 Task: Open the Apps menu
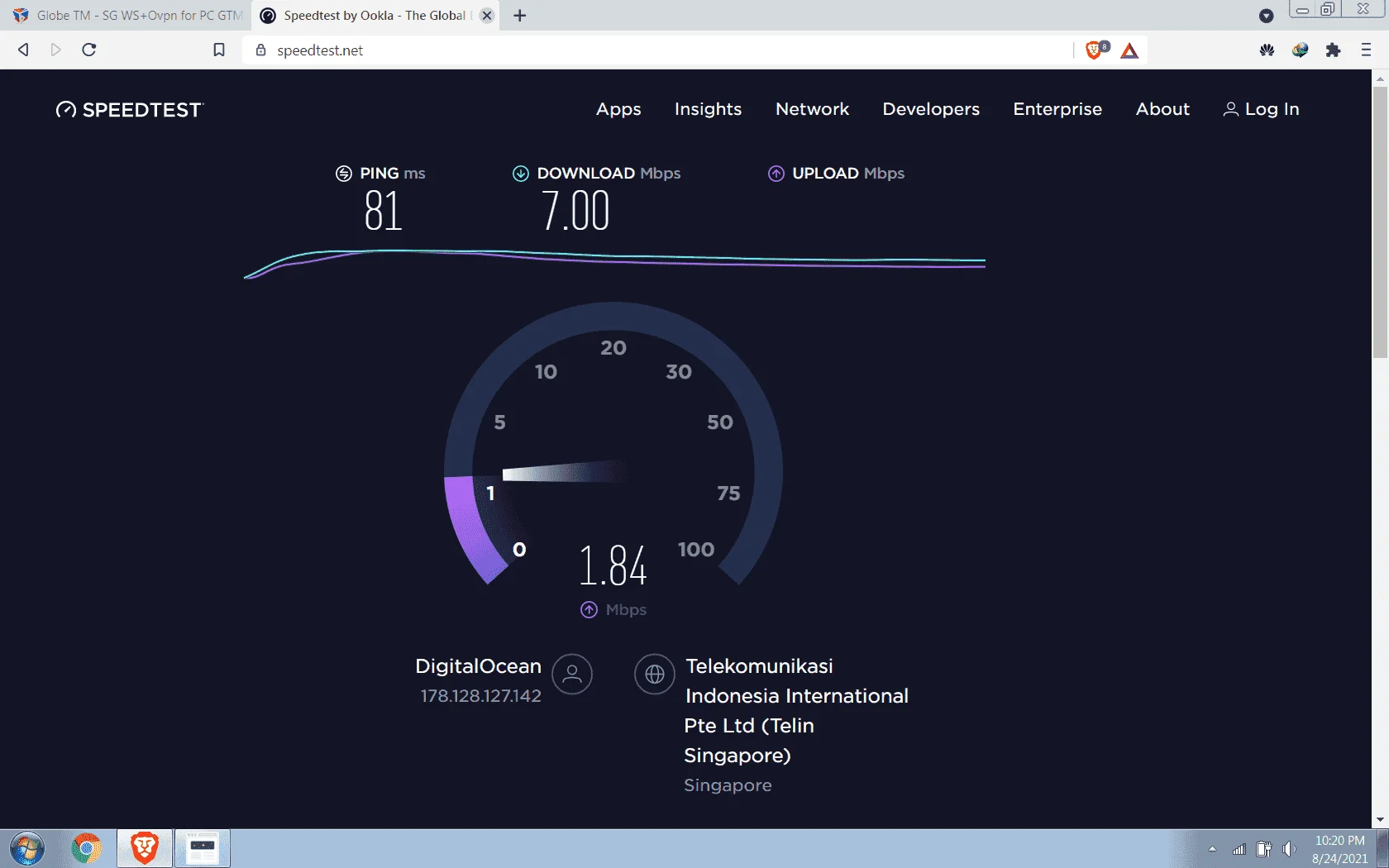pos(618,109)
